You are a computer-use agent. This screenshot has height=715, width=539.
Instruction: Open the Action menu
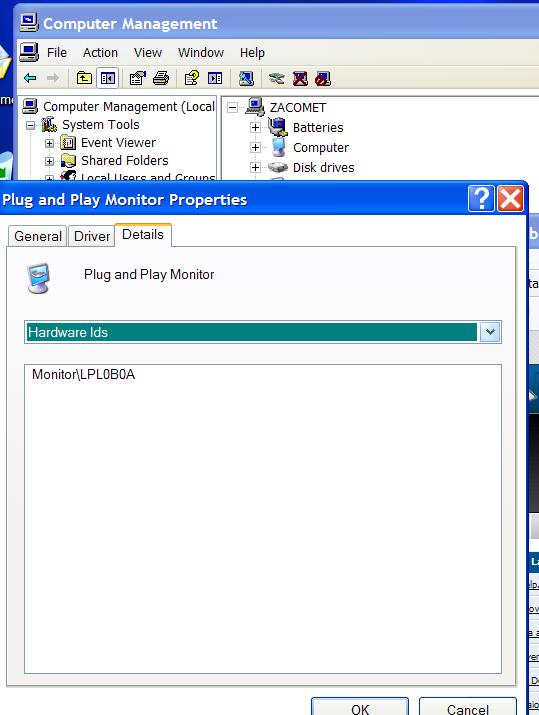click(x=100, y=52)
